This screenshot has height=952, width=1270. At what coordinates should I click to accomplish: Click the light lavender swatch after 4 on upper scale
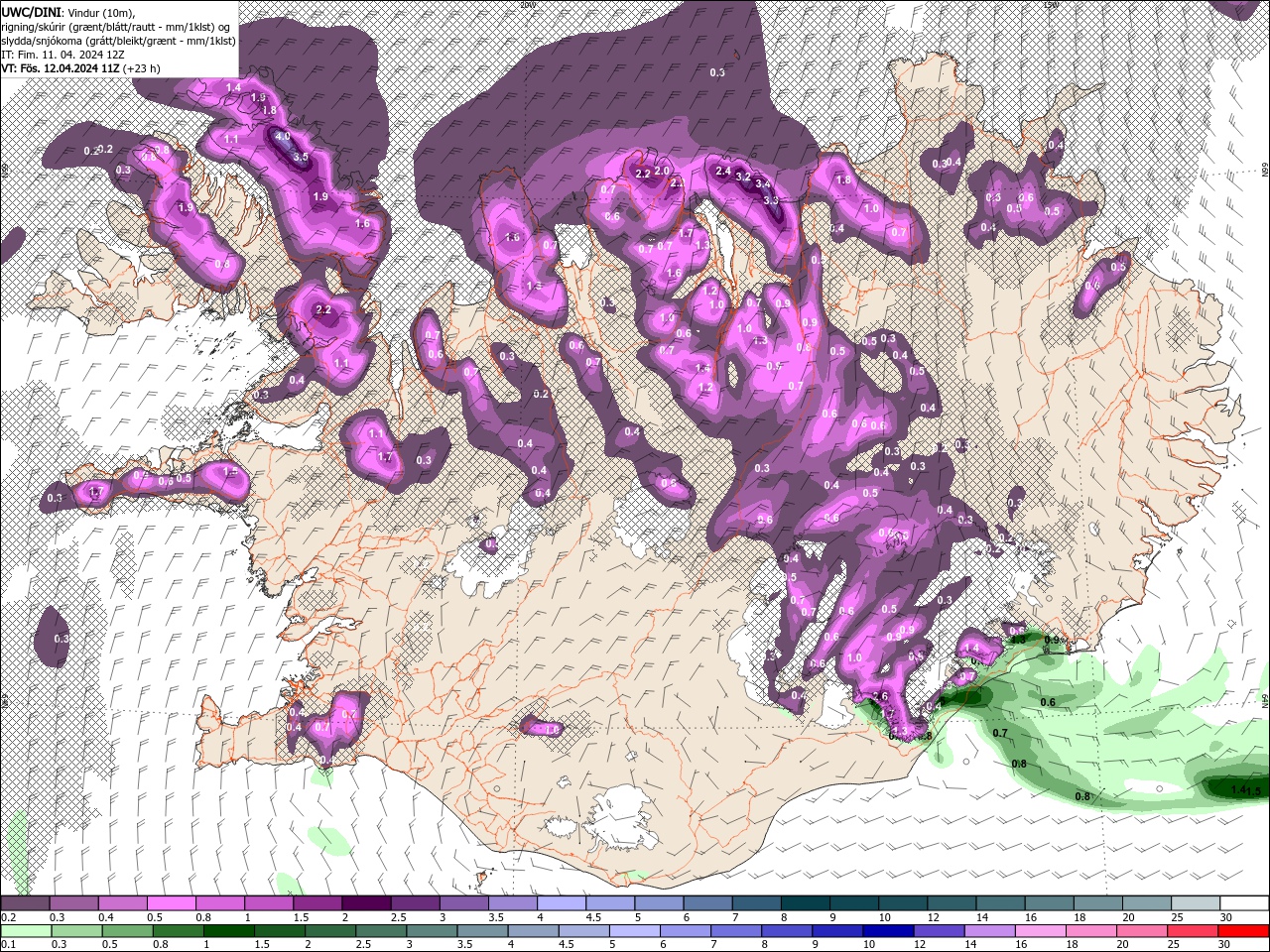coord(562,903)
